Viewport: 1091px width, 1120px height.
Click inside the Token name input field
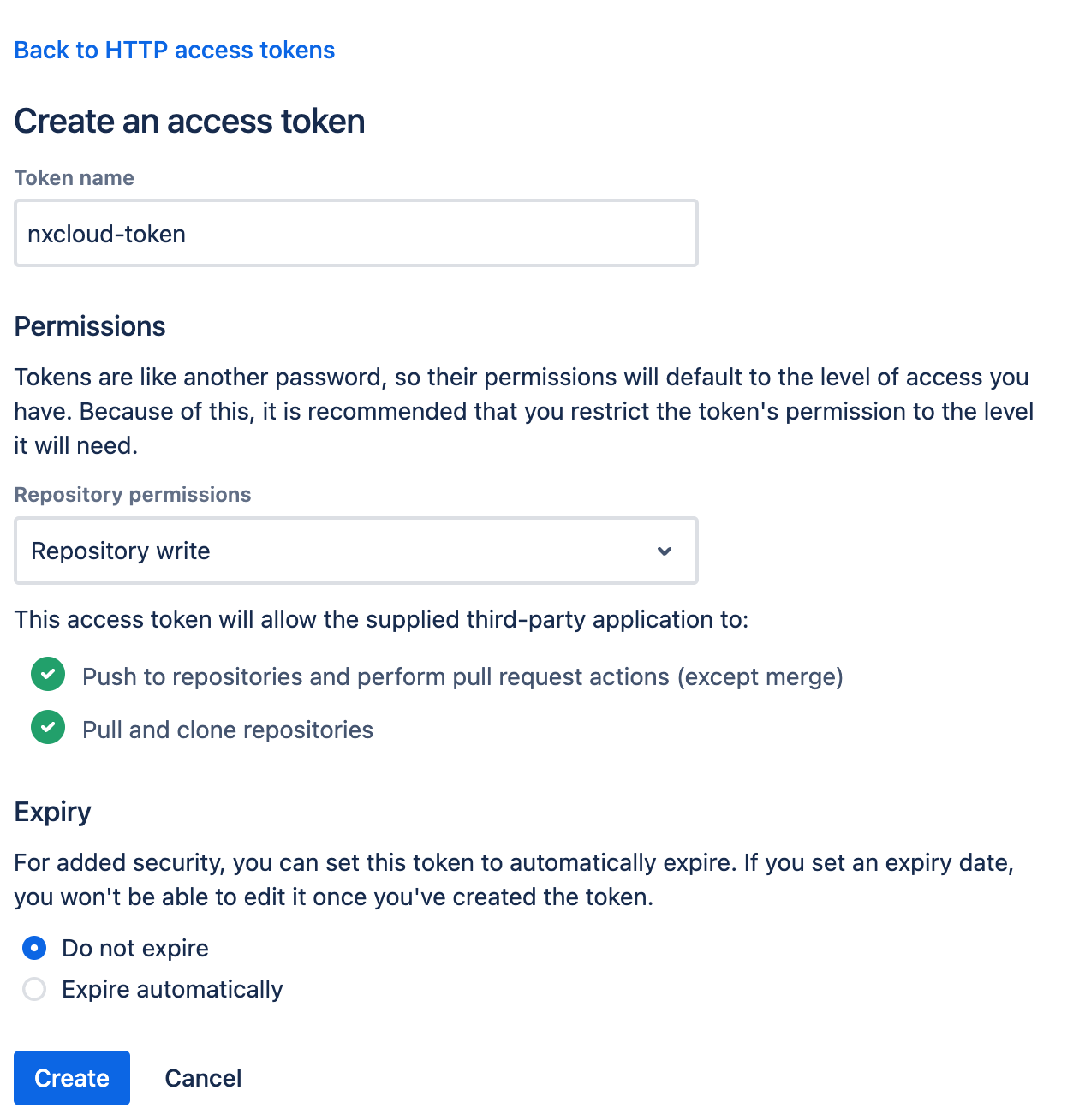355,232
